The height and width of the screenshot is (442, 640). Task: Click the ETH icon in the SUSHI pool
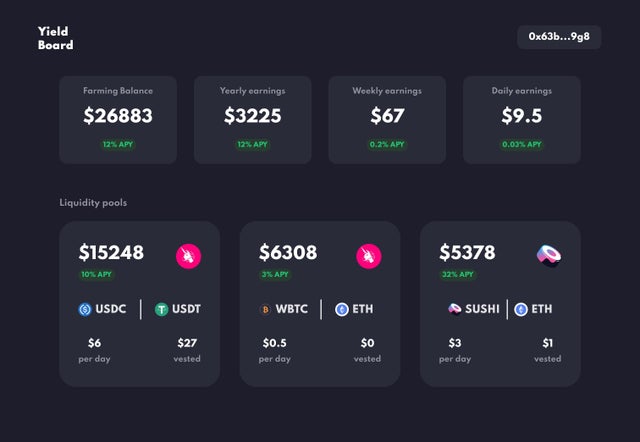click(x=521, y=309)
